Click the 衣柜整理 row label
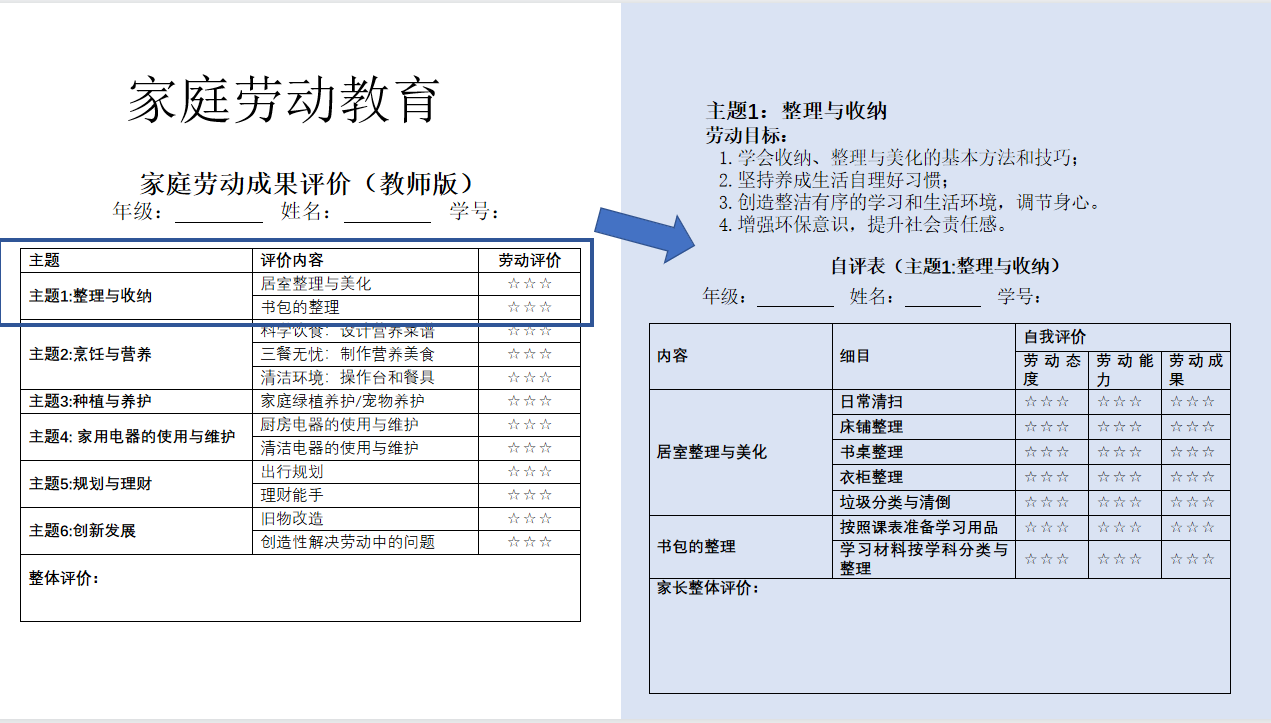 [872, 477]
